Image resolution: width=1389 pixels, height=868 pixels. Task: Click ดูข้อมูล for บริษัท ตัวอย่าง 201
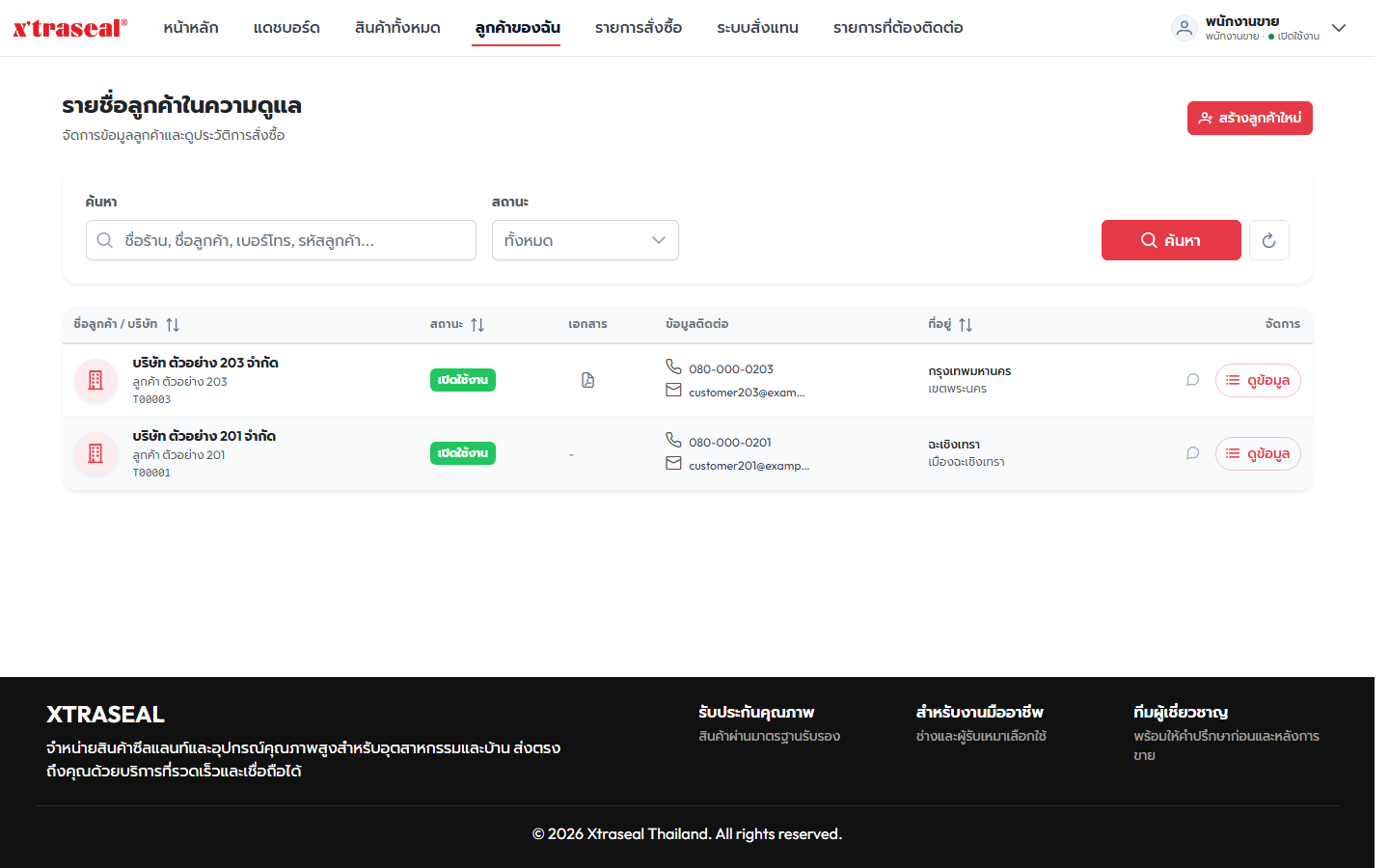(x=1258, y=453)
